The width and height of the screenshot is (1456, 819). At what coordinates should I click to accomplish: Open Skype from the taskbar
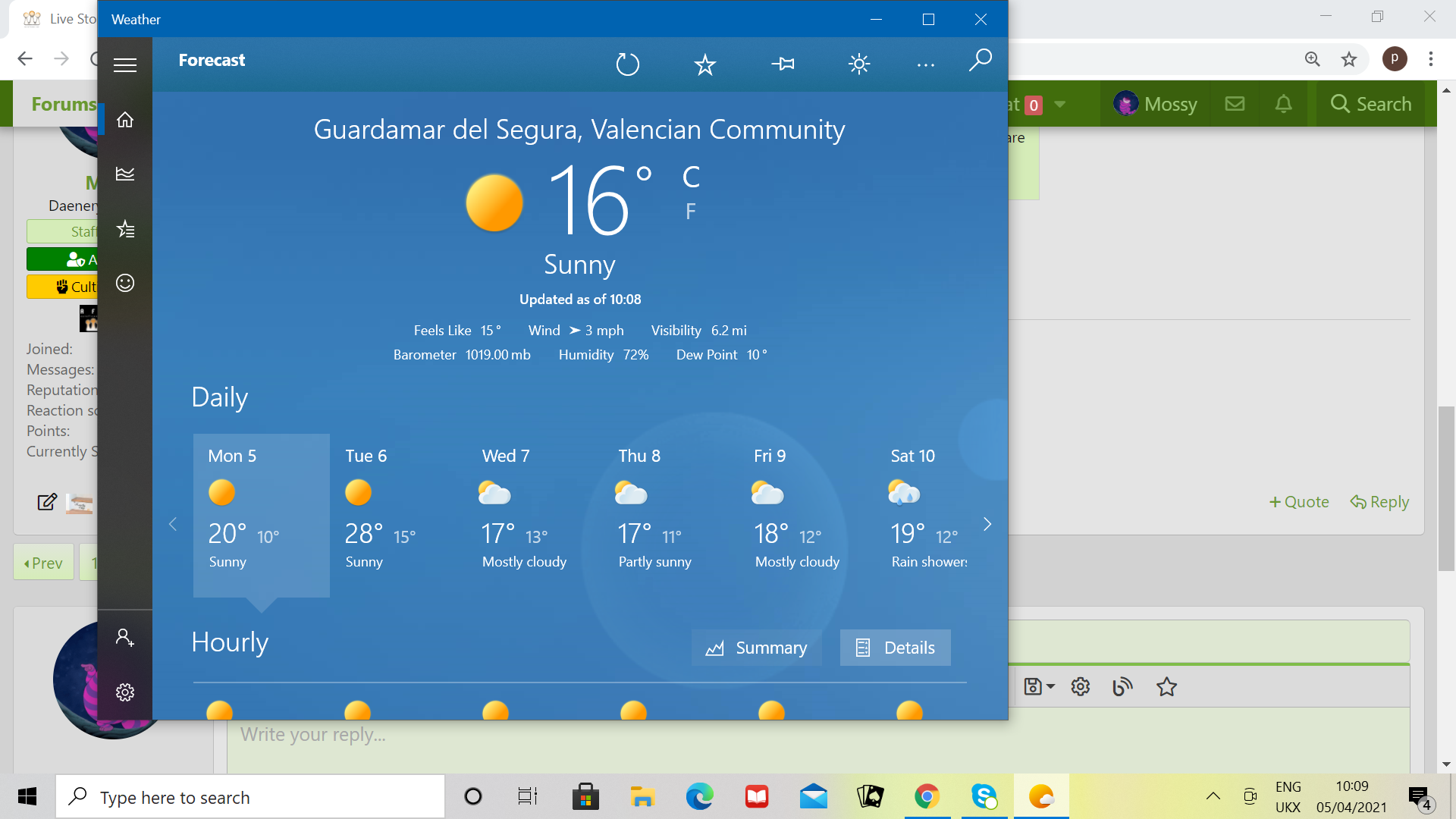[984, 797]
